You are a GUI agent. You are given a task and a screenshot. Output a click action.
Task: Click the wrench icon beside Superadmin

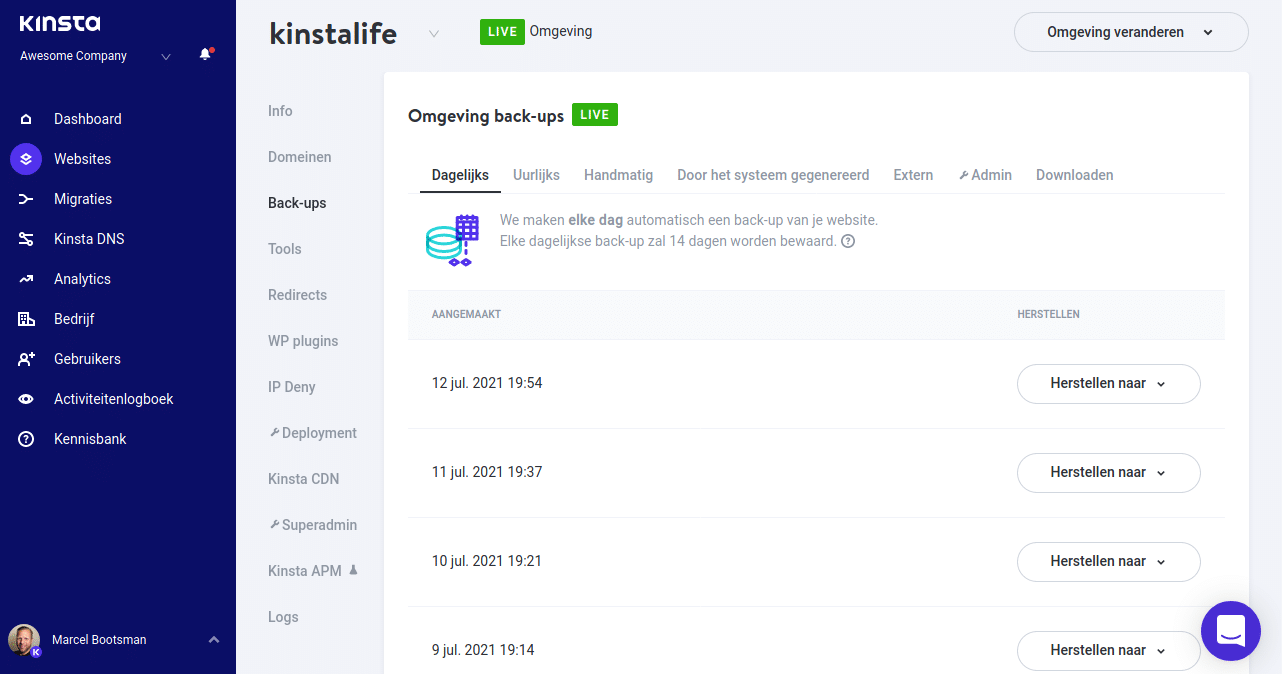click(274, 525)
